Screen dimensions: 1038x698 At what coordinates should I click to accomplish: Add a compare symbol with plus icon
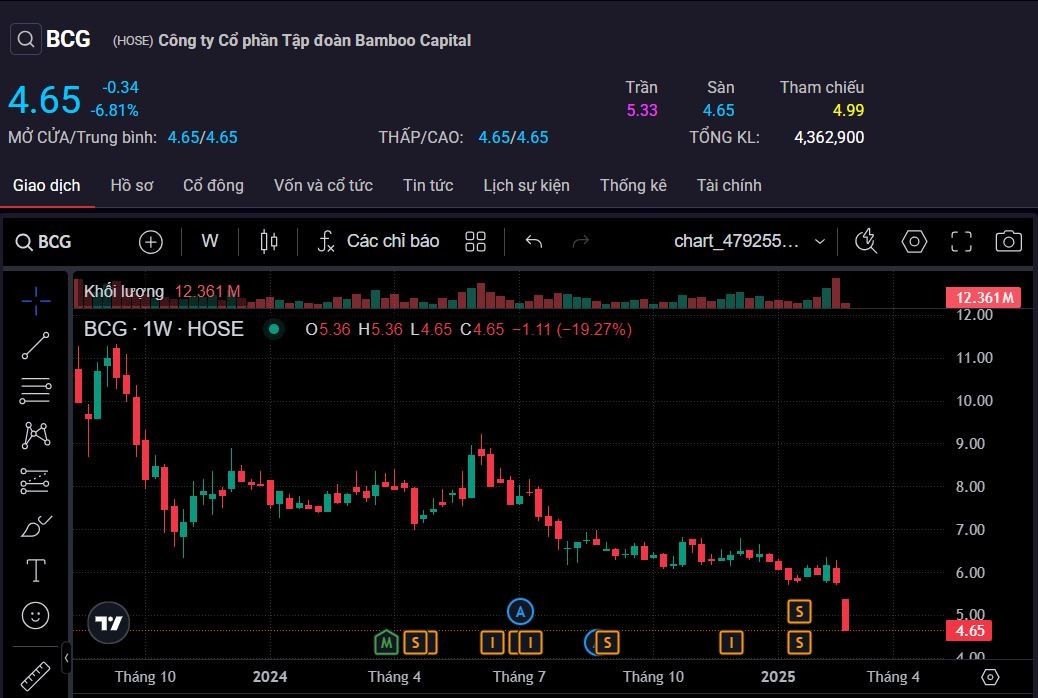point(151,242)
